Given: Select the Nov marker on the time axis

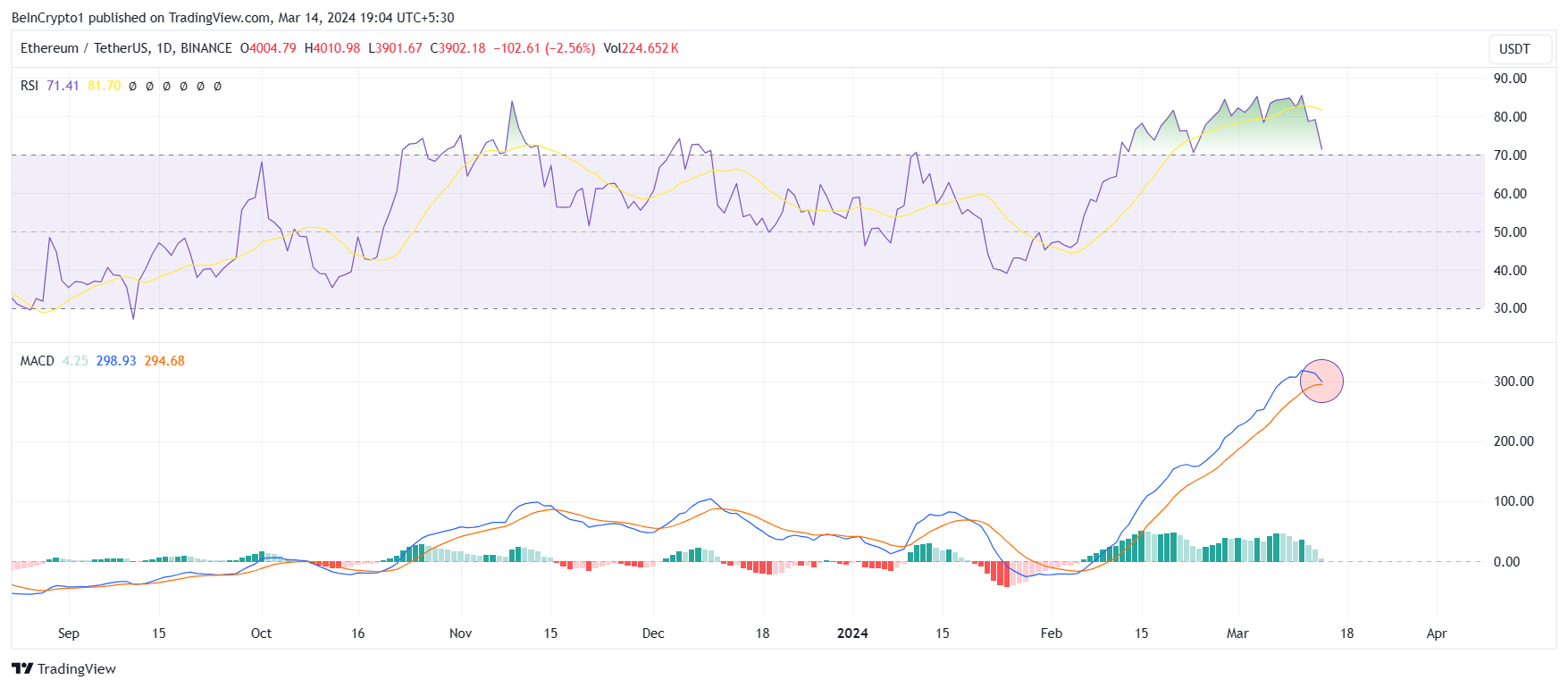Looking at the screenshot, I should (x=460, y=633).
